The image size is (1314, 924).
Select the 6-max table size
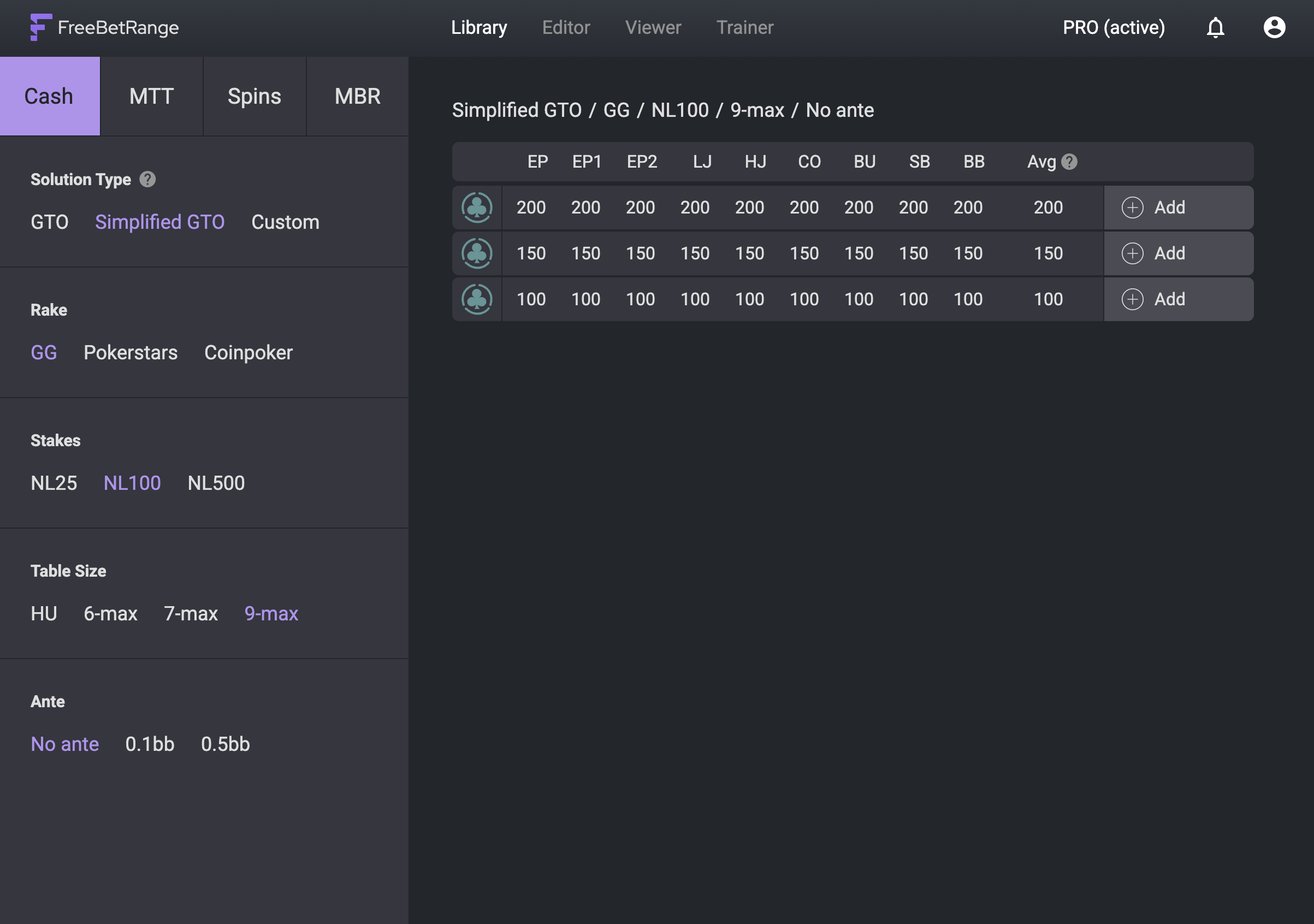point(110,613)
